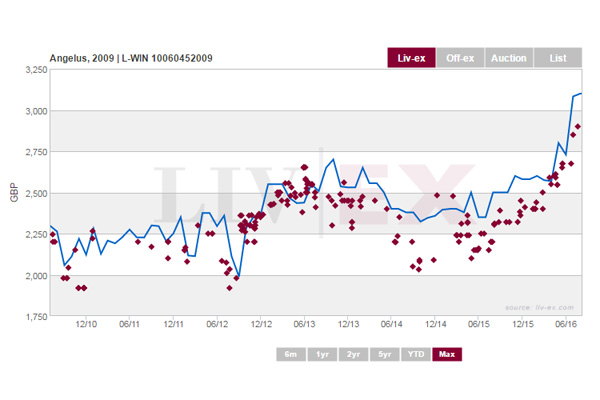Click the 06/11 date label

pyautogui.click(x=129, y=324)
